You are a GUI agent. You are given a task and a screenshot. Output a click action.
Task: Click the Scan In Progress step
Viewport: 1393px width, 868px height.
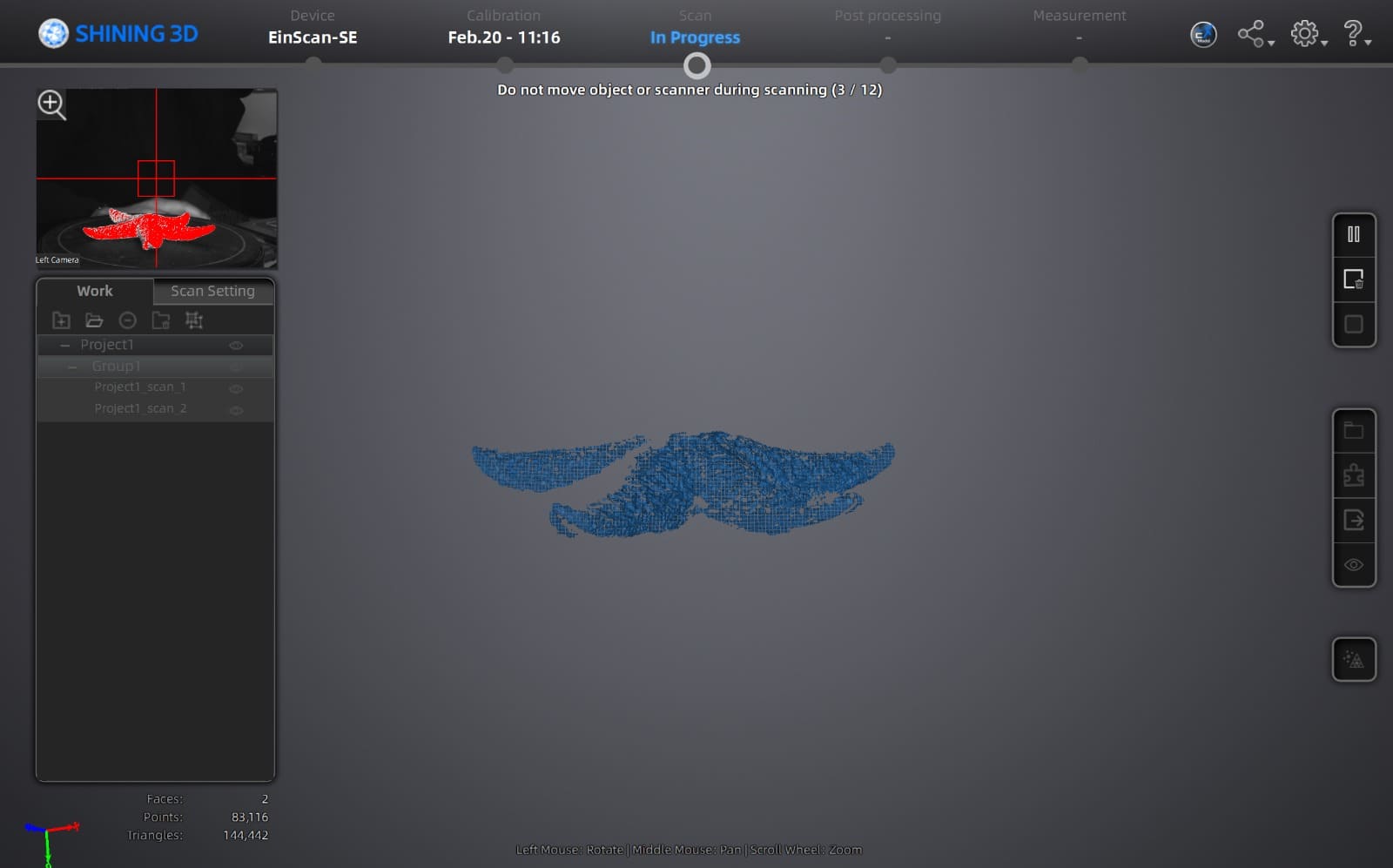695,27
